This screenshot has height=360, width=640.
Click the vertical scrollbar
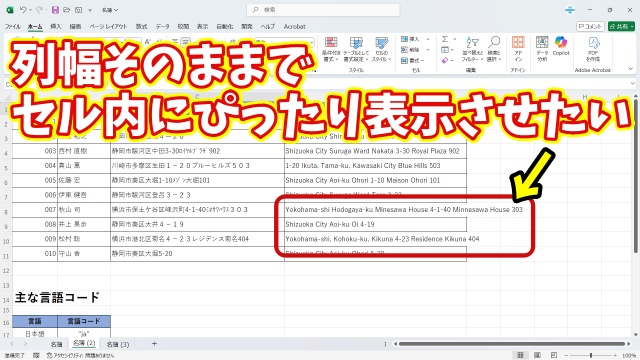click(636, 176)
